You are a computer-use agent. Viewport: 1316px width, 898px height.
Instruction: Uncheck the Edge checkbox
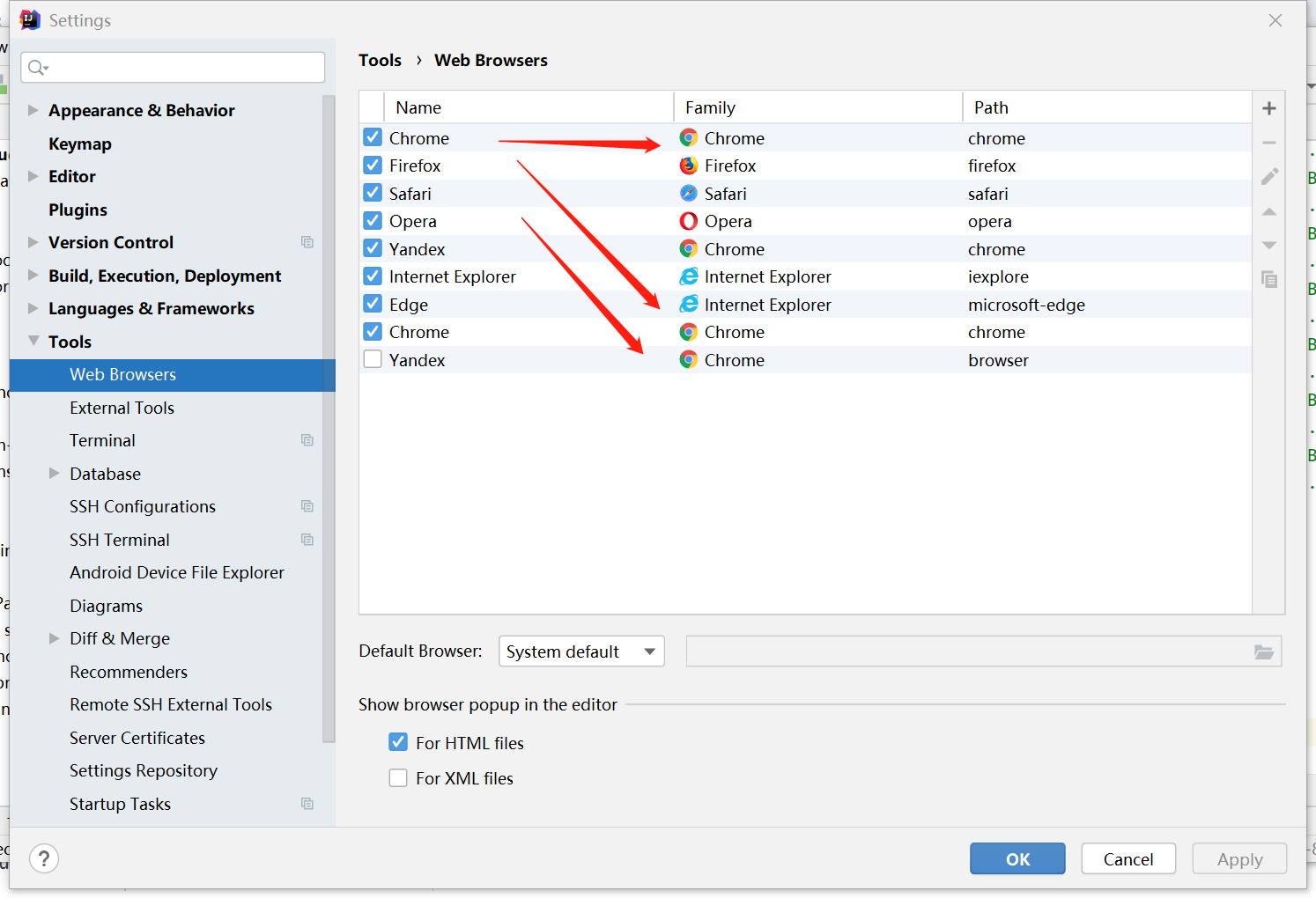[373, 304]
